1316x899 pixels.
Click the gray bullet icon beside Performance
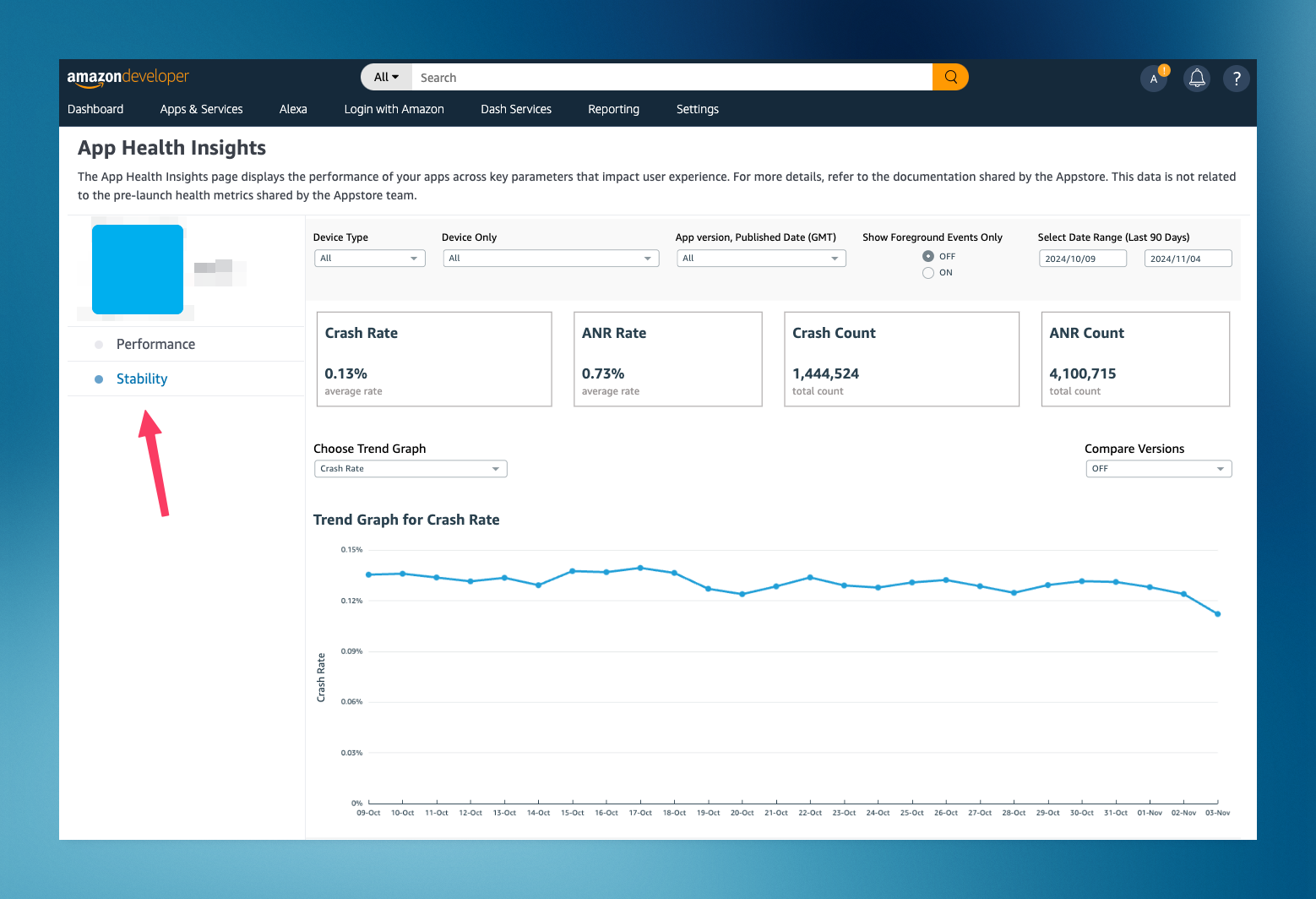[98, 344]
